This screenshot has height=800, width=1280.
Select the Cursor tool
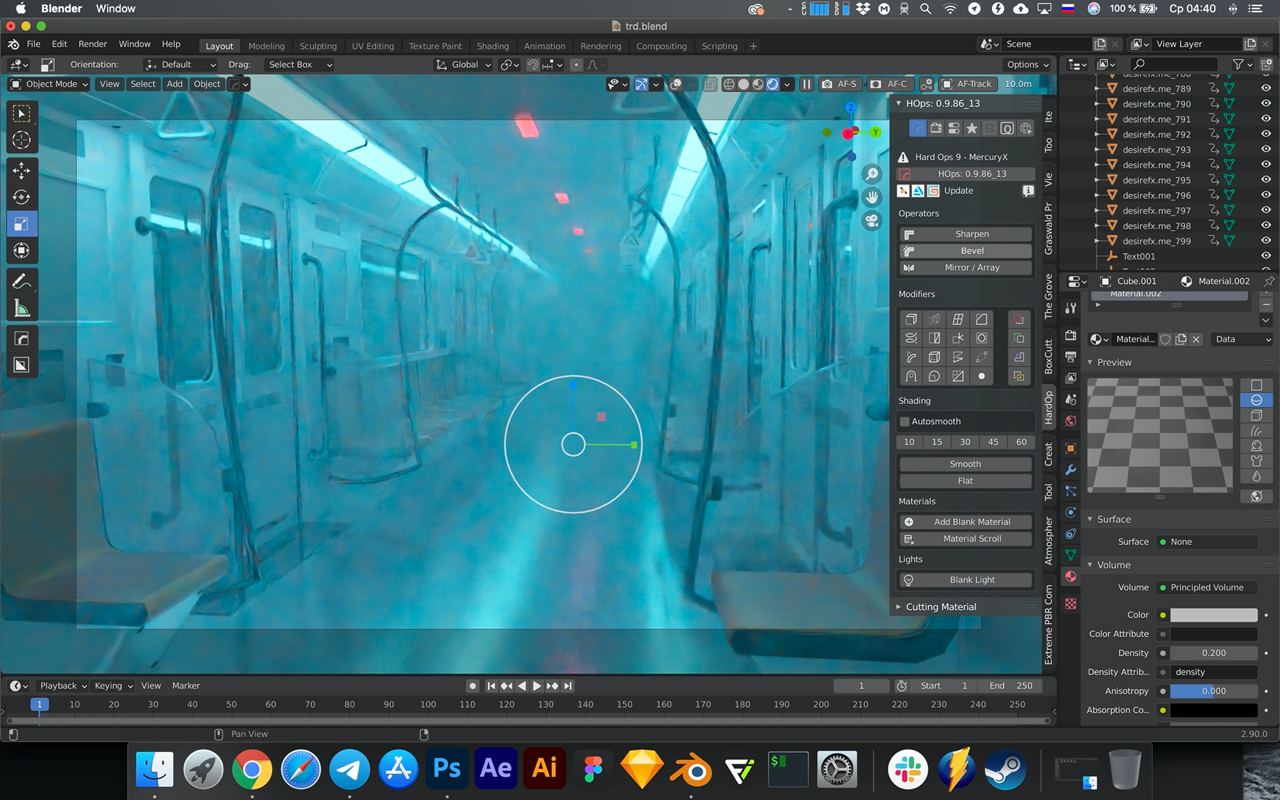click(22, 140)
